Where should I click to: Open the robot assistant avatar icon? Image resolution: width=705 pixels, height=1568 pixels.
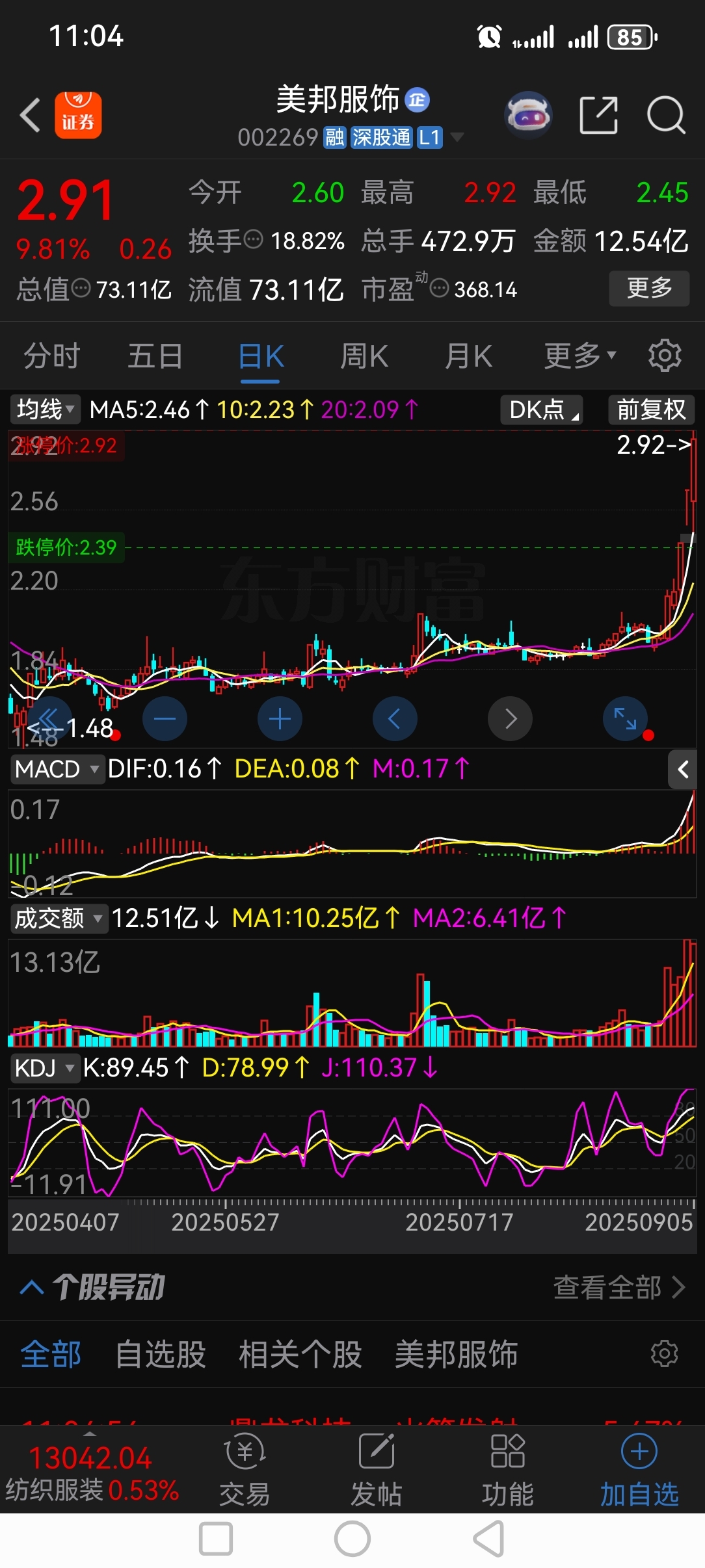pyautogui.click(x=528, y=115)
